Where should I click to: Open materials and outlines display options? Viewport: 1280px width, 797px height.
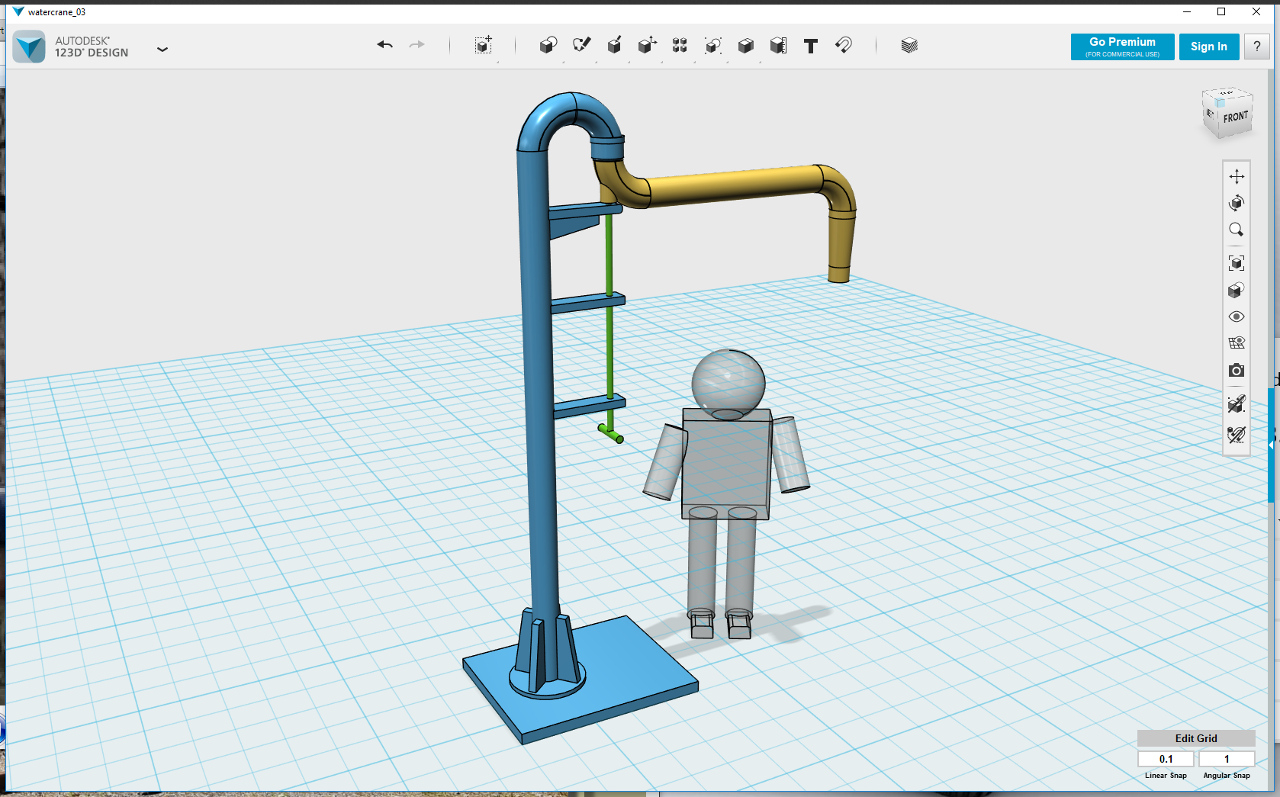click(1237, 290)
